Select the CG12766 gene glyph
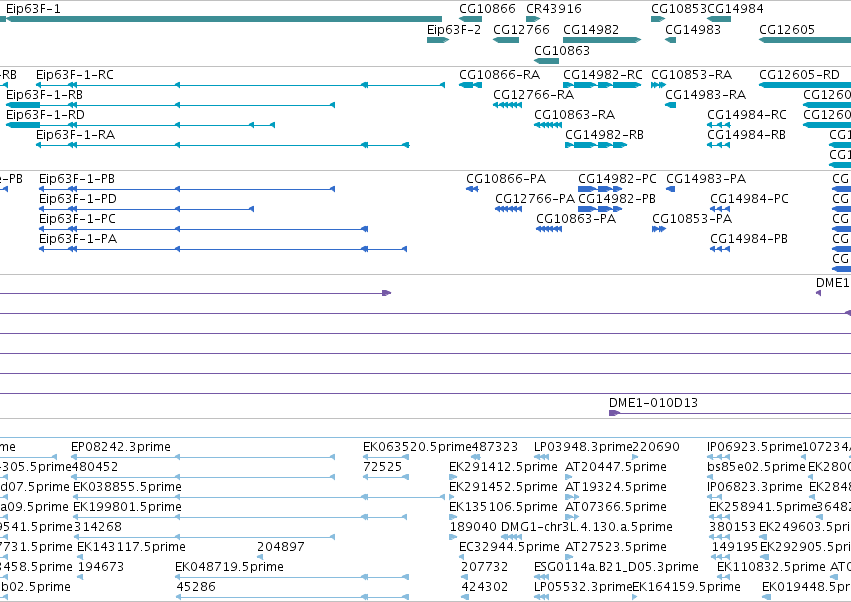This screenshot has width=851, height=602. 506,40
